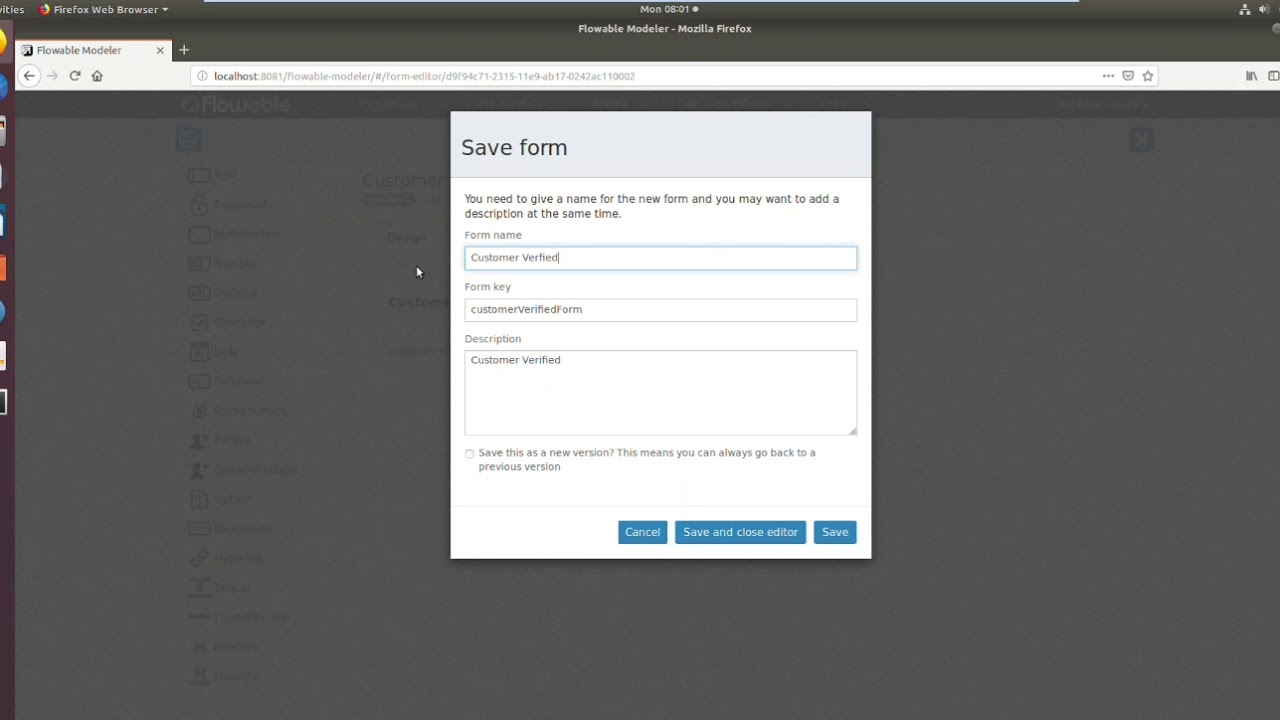Select the Password palette item icon
1280x720 pixels.
(x=199, y=204)
